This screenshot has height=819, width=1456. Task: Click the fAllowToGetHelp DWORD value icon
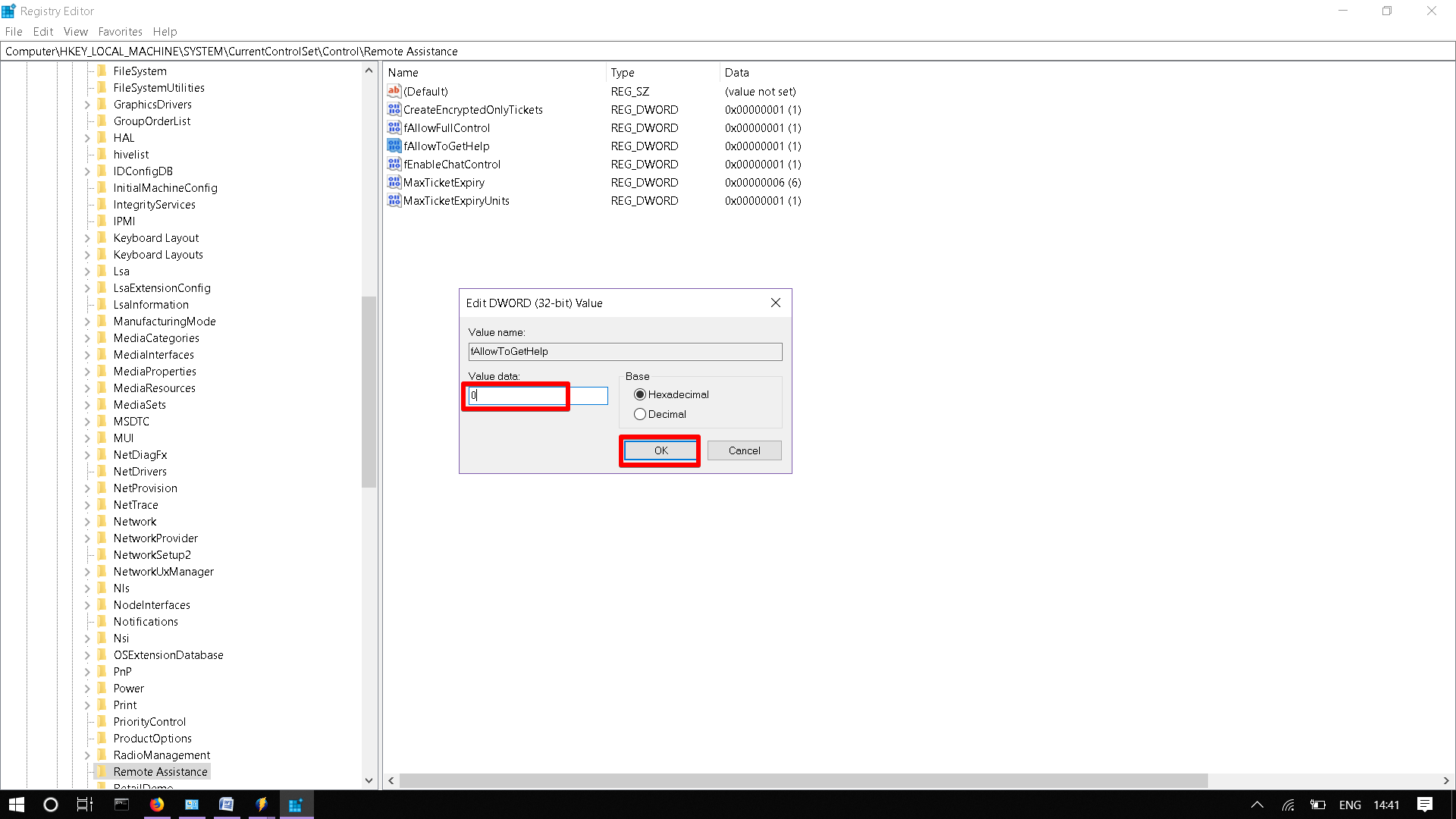click(x=394, y=146)
